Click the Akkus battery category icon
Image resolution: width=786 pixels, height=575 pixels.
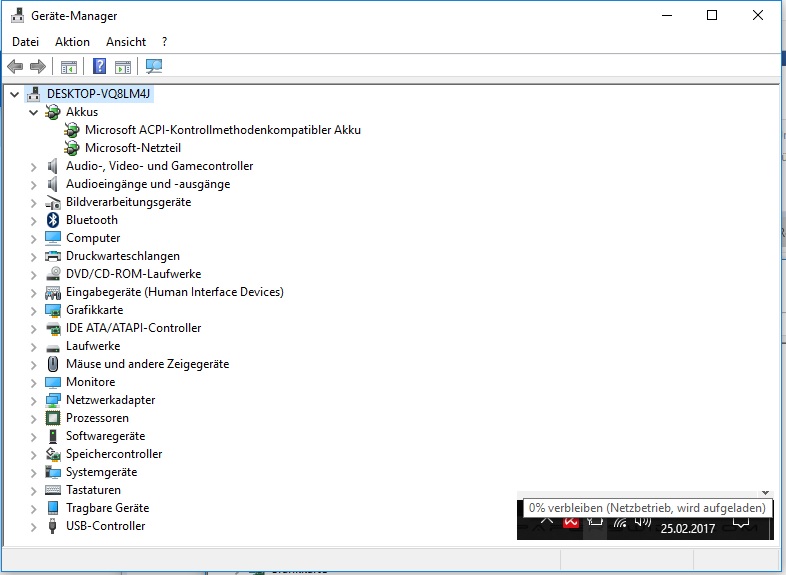[53, 112]
